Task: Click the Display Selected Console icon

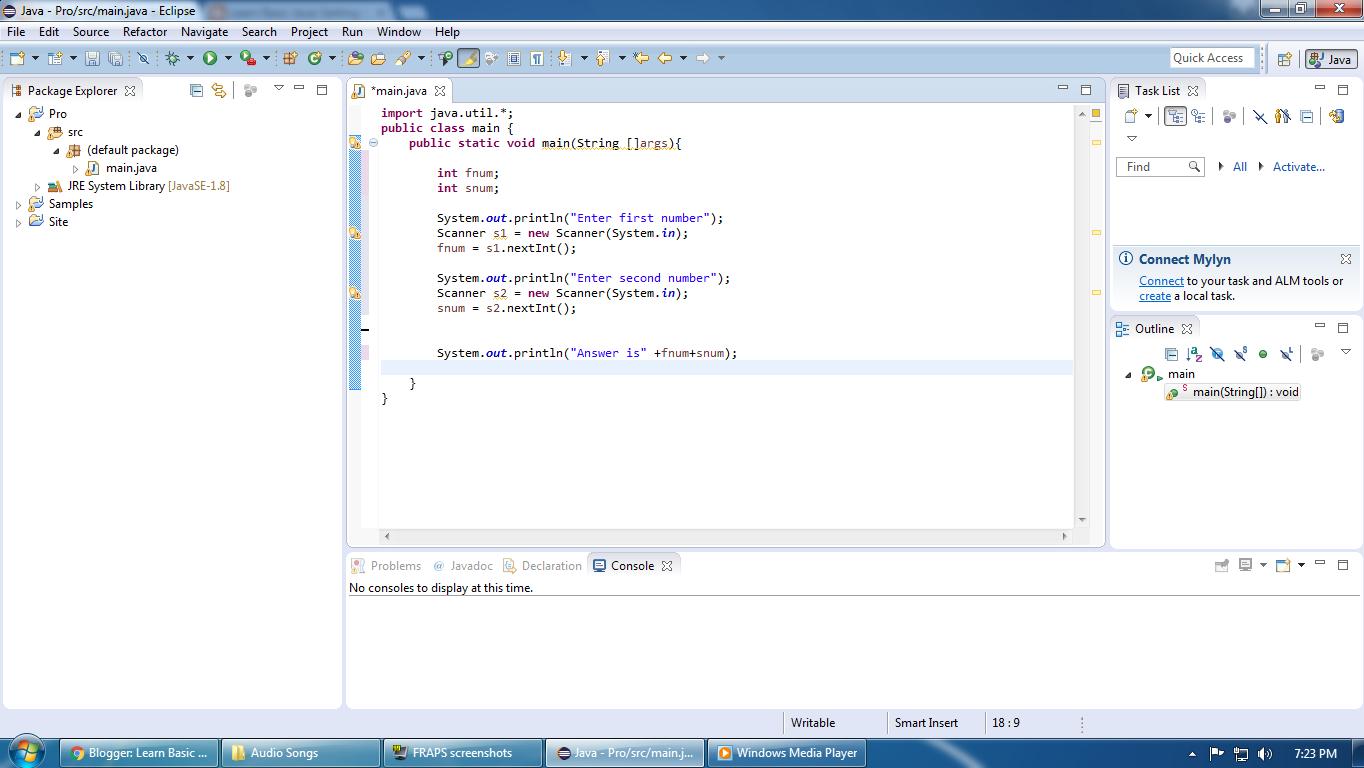Action: (x=1245, y=565)
